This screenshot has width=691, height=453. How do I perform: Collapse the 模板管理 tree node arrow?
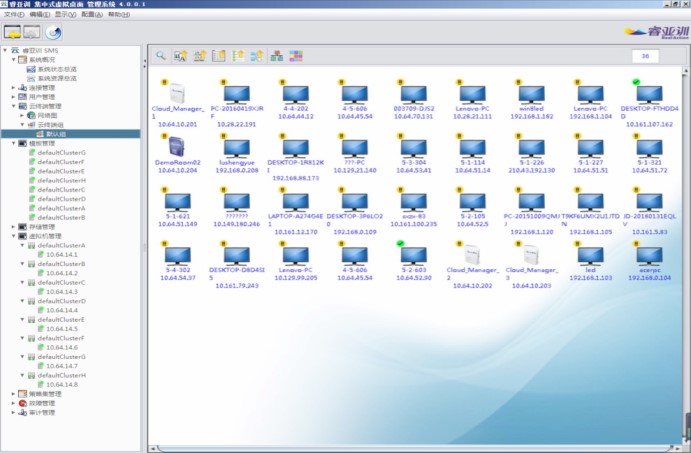click(x=14, y=143)
